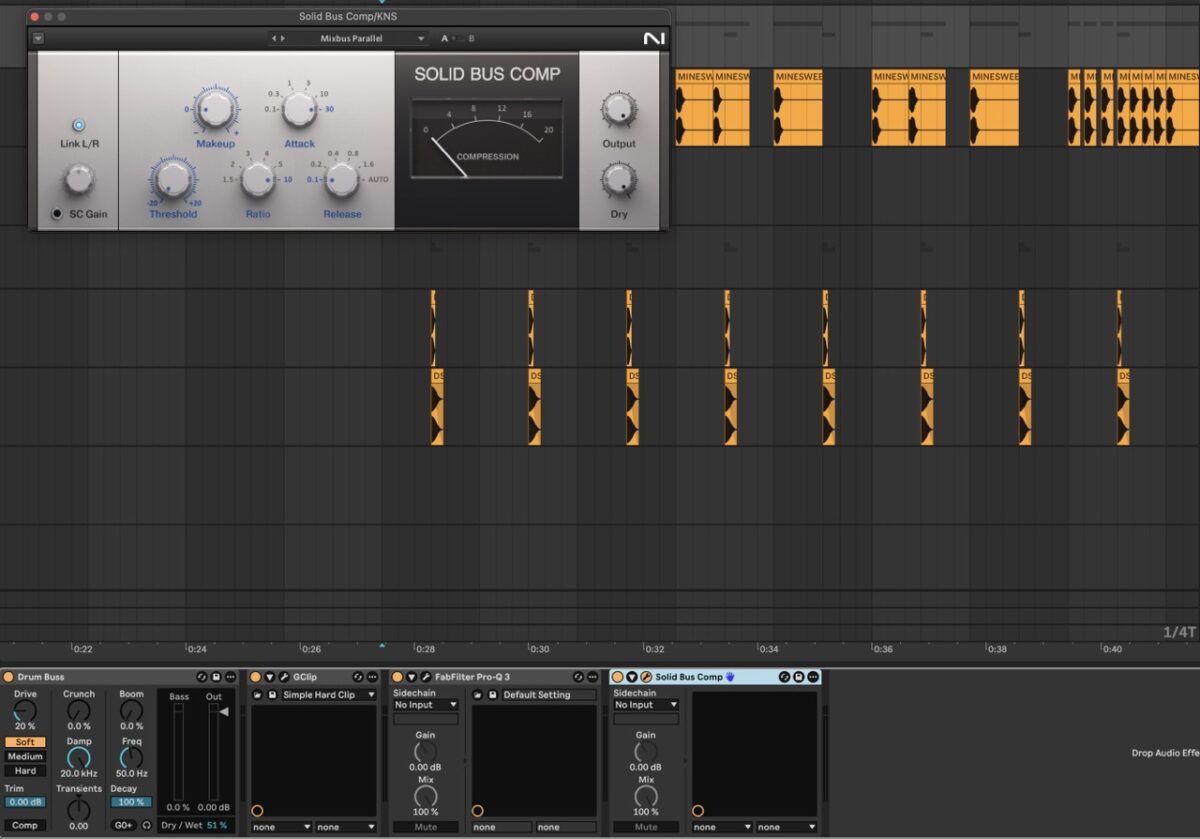This screenshot has width=1200, height=839.
Task: Open the Solid Bus Comp plugin window via wrench icon
Action: click(x=646, y=677)
